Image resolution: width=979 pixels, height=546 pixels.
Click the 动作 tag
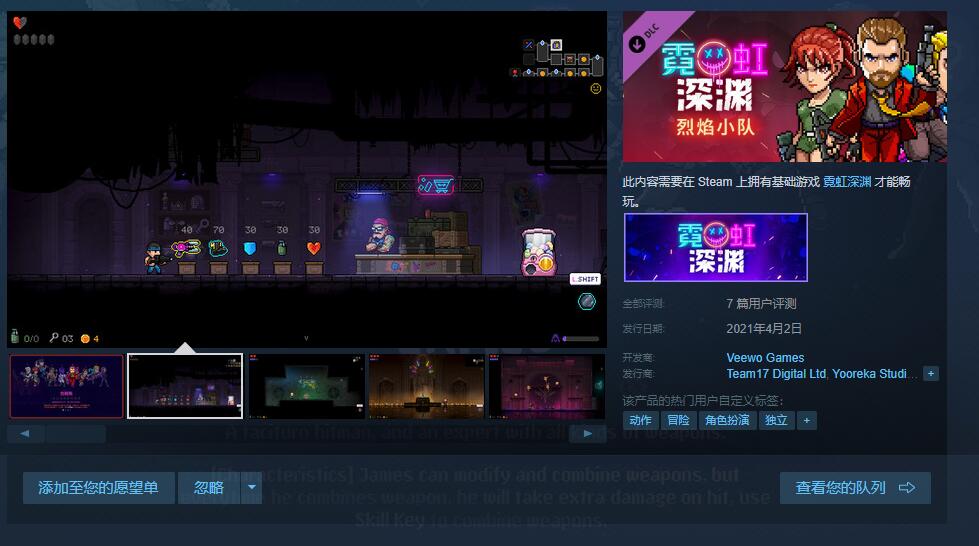[x=641, y=420]
